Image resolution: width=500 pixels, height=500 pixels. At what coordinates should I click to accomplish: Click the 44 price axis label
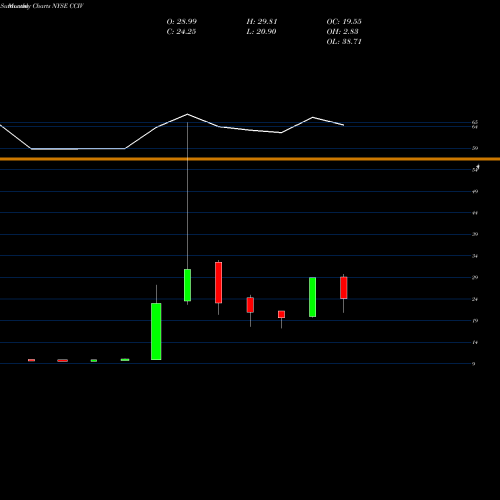pos(475,213)
